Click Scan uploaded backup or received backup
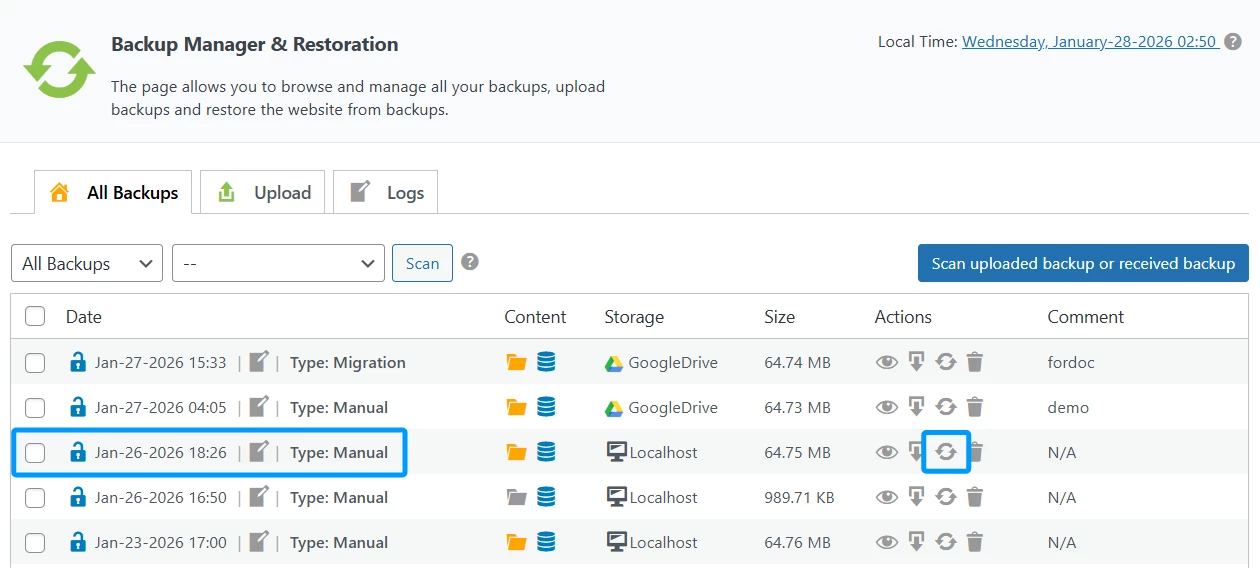This screenshot has height=568, width=1260. 1083,263
